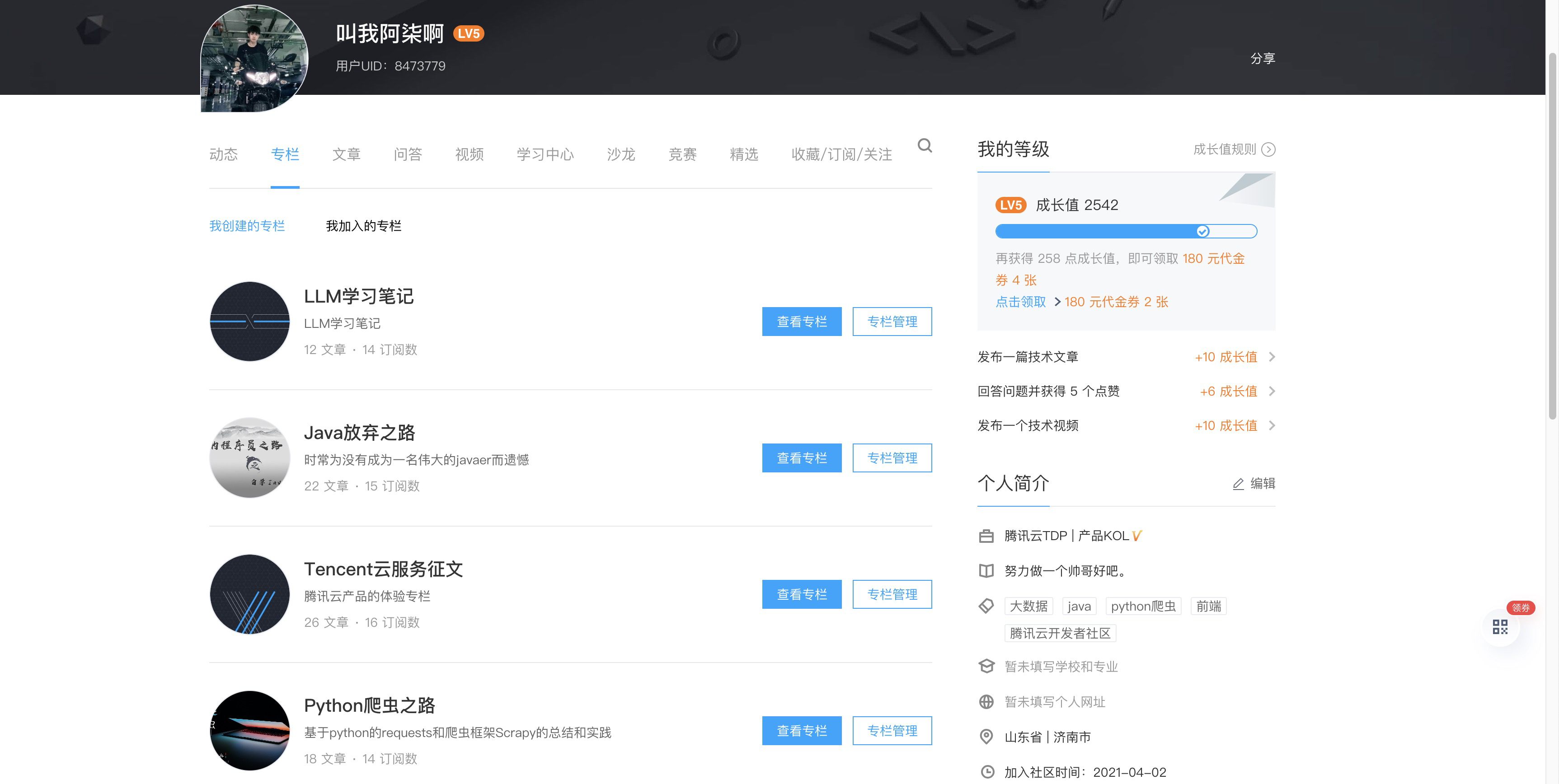Click chevron before 180 元代金券 2 张
1559x784 pixels.
[x=1057, y=302]
